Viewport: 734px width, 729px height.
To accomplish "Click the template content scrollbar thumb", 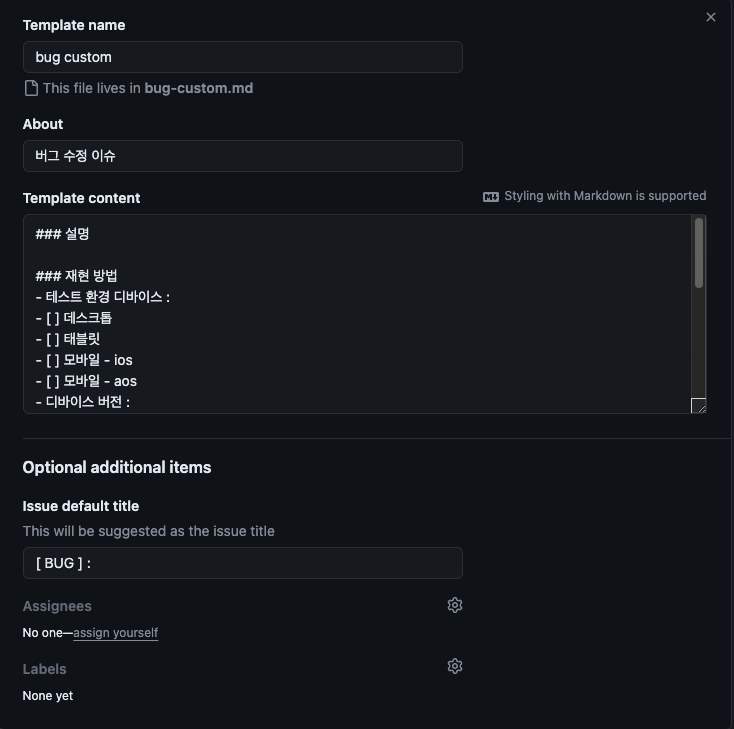I will (x=698, y=253).
